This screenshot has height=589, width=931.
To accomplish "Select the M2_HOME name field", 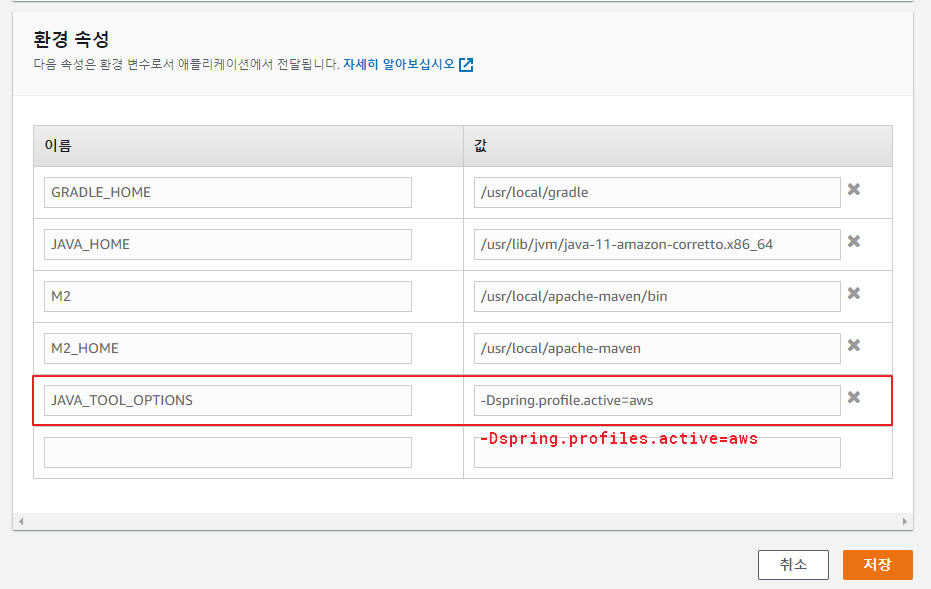I will coord(228,348).
